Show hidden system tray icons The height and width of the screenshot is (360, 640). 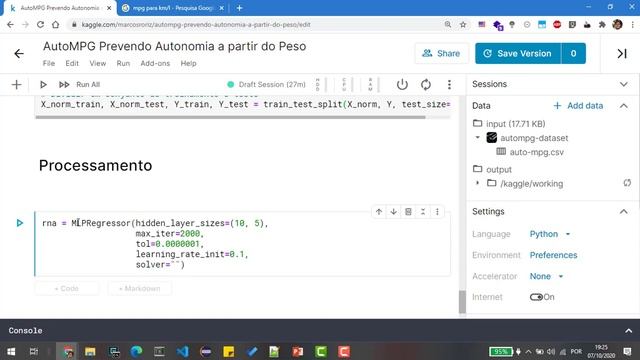(x=529, y=351)
